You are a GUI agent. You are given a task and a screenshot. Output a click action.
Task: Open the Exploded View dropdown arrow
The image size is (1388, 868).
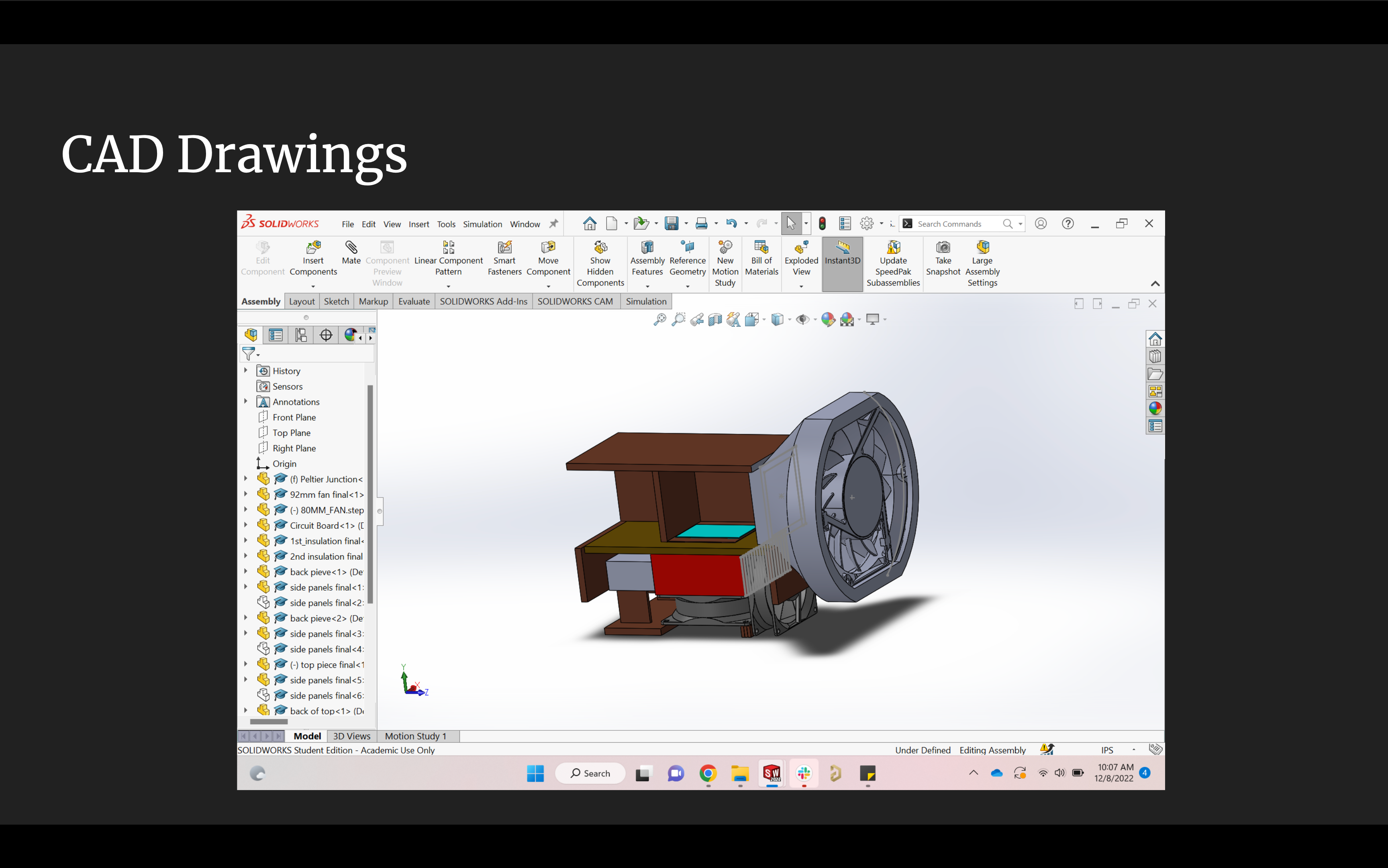(x=801, y=287)
